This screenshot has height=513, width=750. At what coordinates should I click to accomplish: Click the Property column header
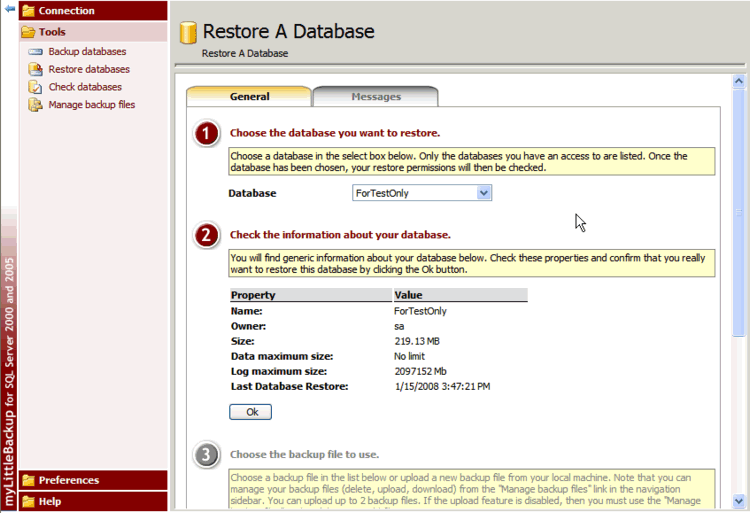coord(310,295)
